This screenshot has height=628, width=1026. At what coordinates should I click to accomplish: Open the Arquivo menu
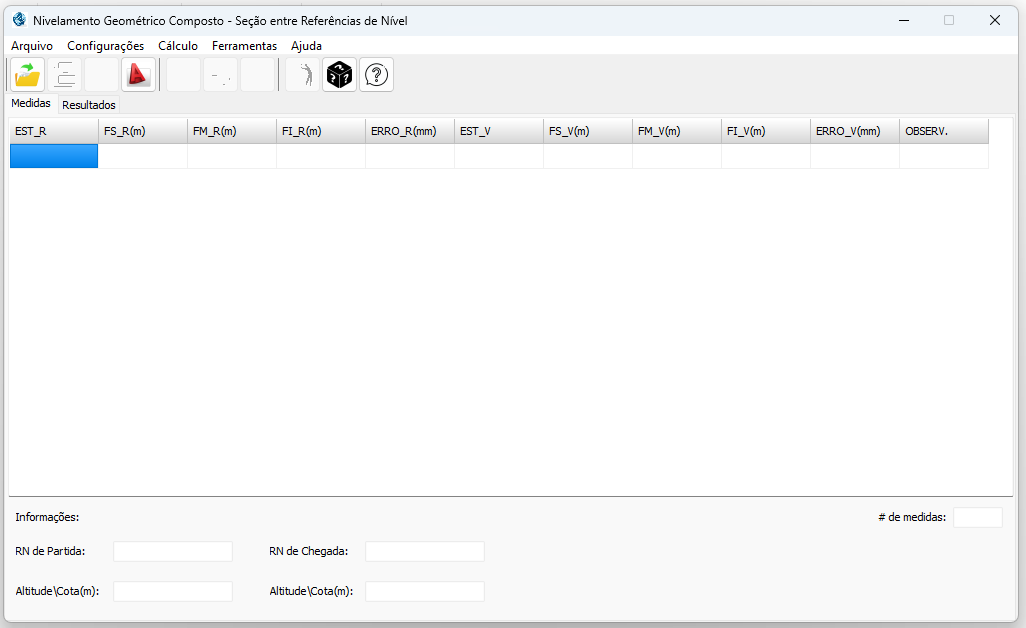coord(31,45)
